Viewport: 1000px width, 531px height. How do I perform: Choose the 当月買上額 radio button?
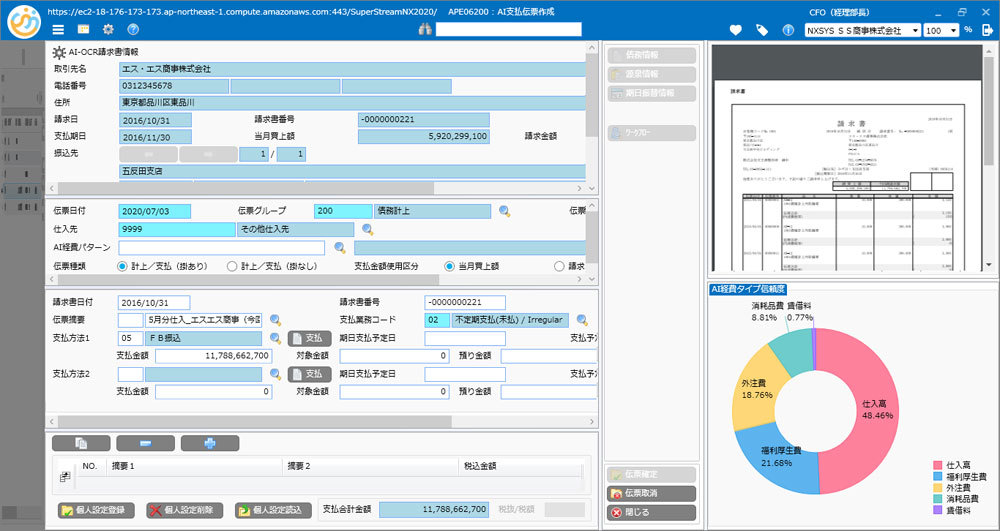[x=449, y=266]
